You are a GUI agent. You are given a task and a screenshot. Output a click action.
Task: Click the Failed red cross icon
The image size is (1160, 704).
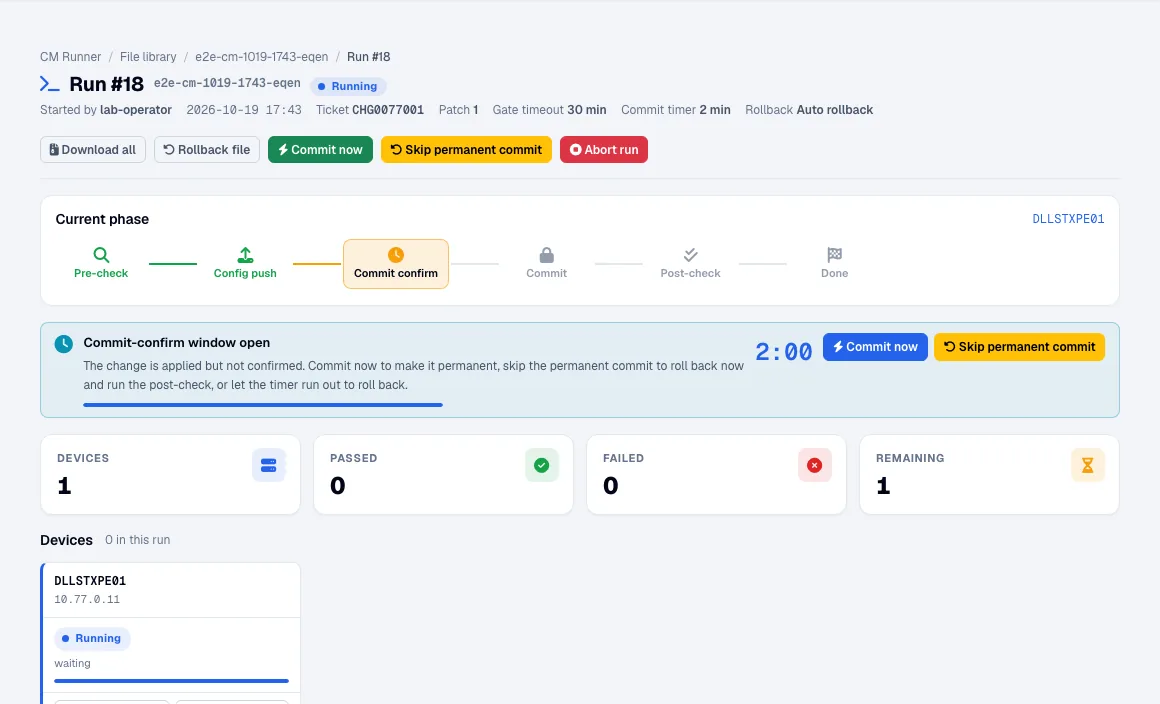815,465
